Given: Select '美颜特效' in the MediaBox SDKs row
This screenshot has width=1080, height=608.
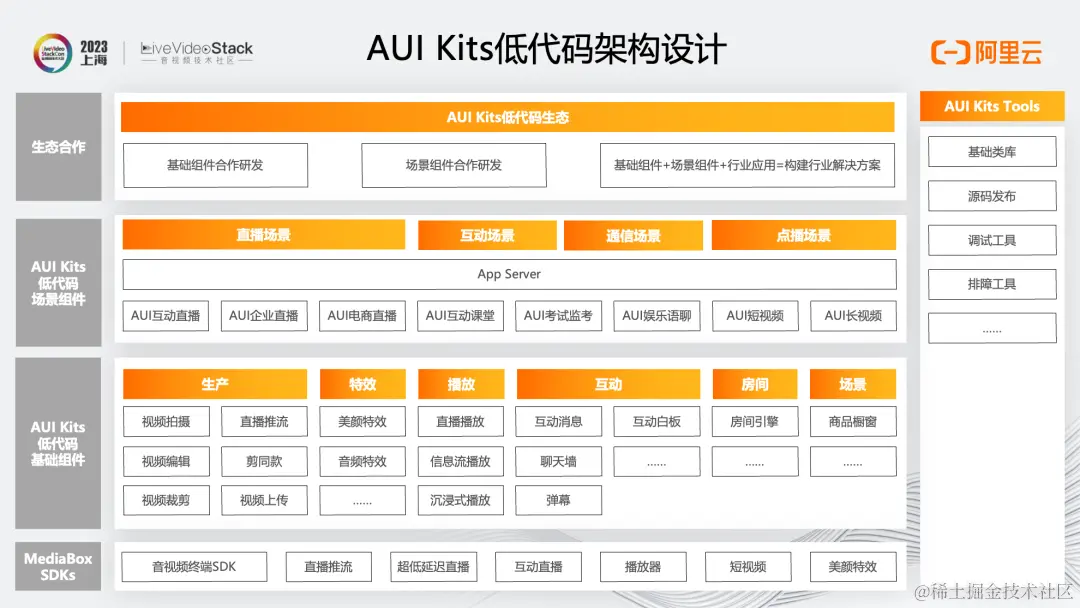Looking at the screenshot, I should (x=853, y=567).
